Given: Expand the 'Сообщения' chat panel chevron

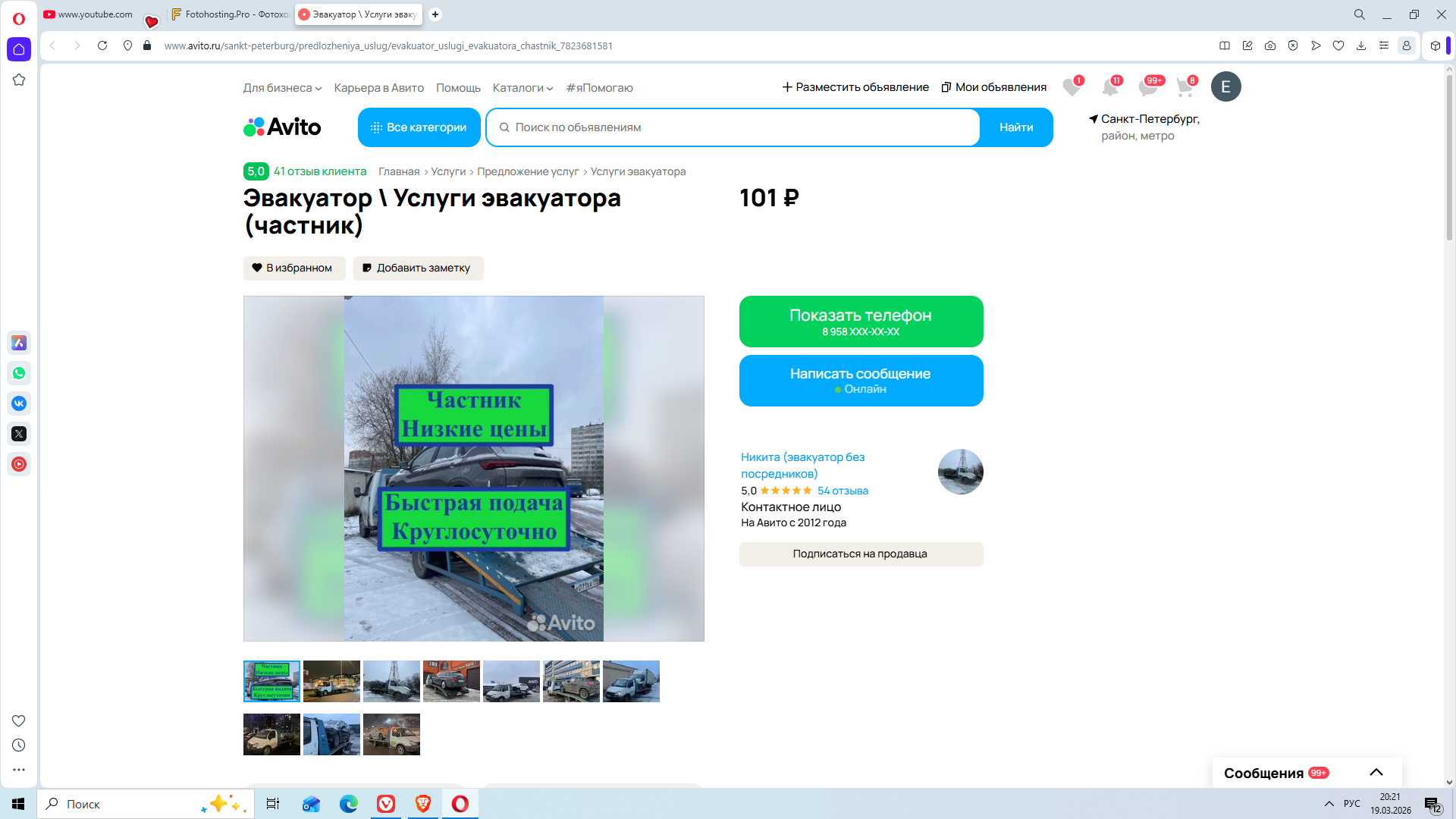Looking at the screenshot, I should coord(1376,773).
